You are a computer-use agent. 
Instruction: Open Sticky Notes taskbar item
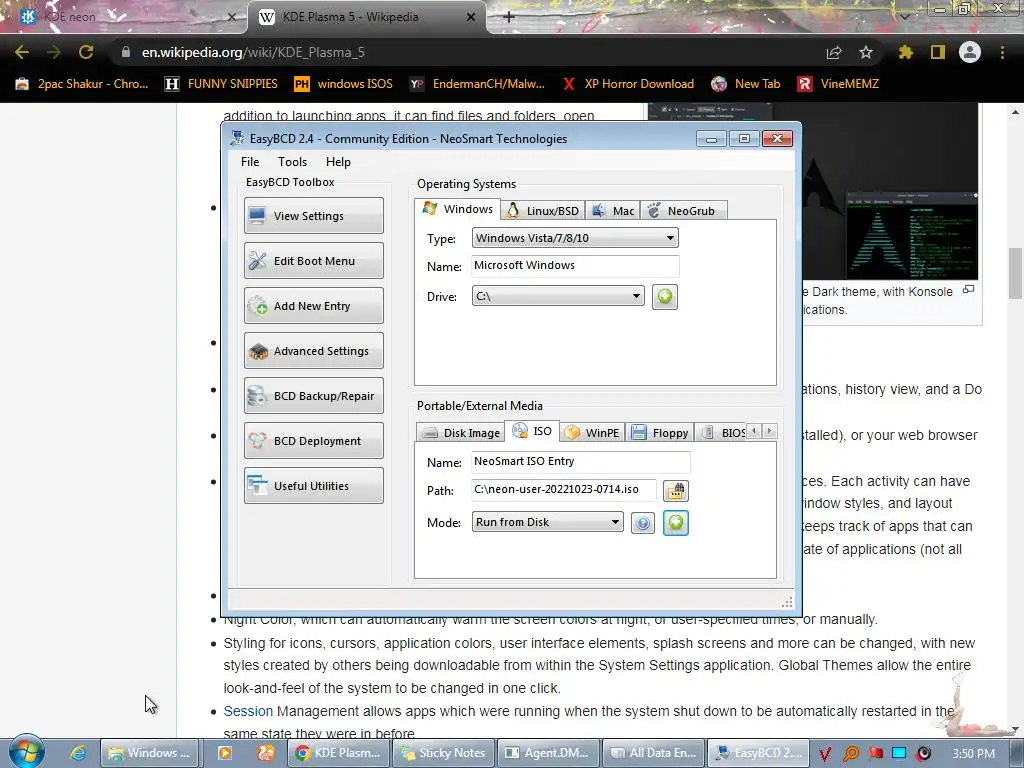click(443, 753)
